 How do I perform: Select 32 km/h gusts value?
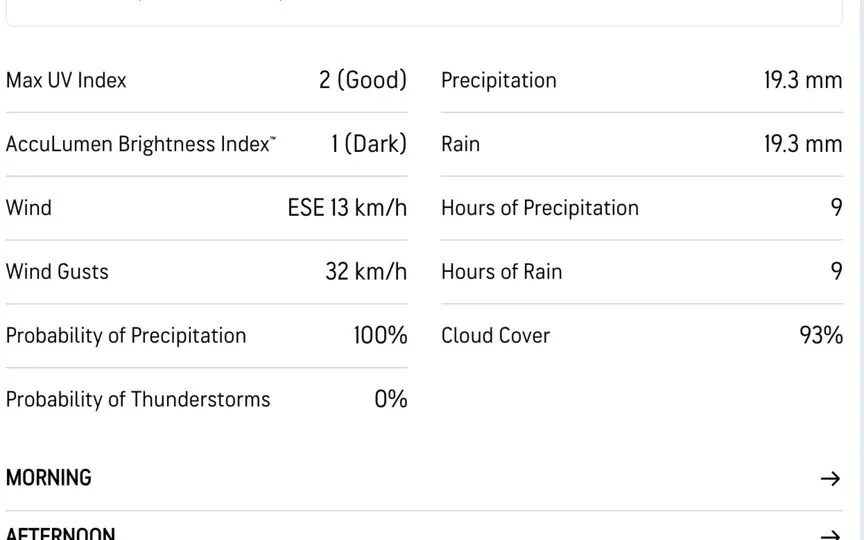[366, 272]
